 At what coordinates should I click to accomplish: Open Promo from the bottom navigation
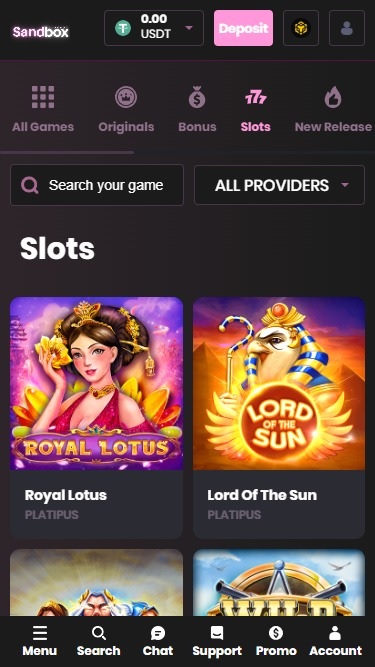276,641
